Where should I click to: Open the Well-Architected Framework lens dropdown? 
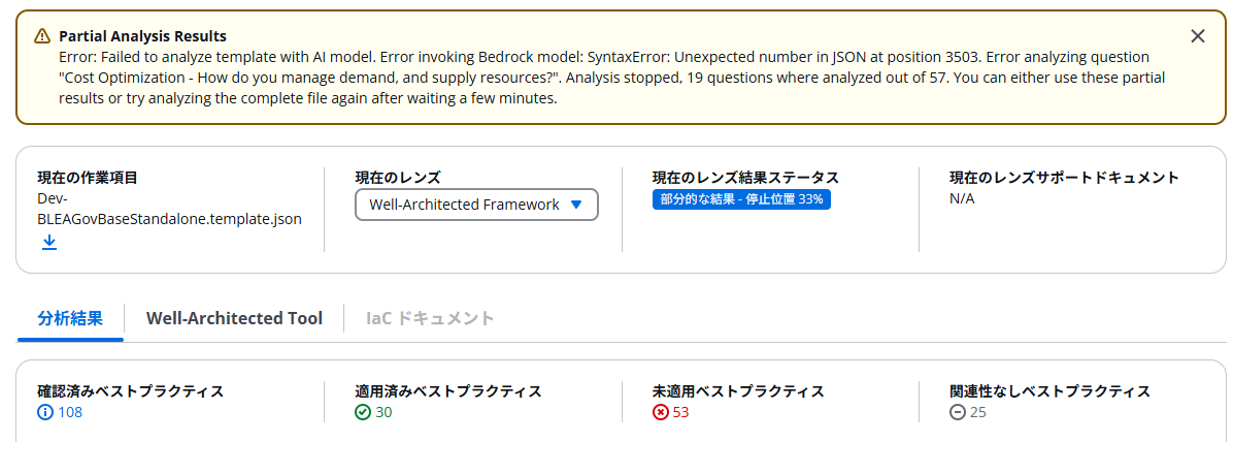coord(477,205)
